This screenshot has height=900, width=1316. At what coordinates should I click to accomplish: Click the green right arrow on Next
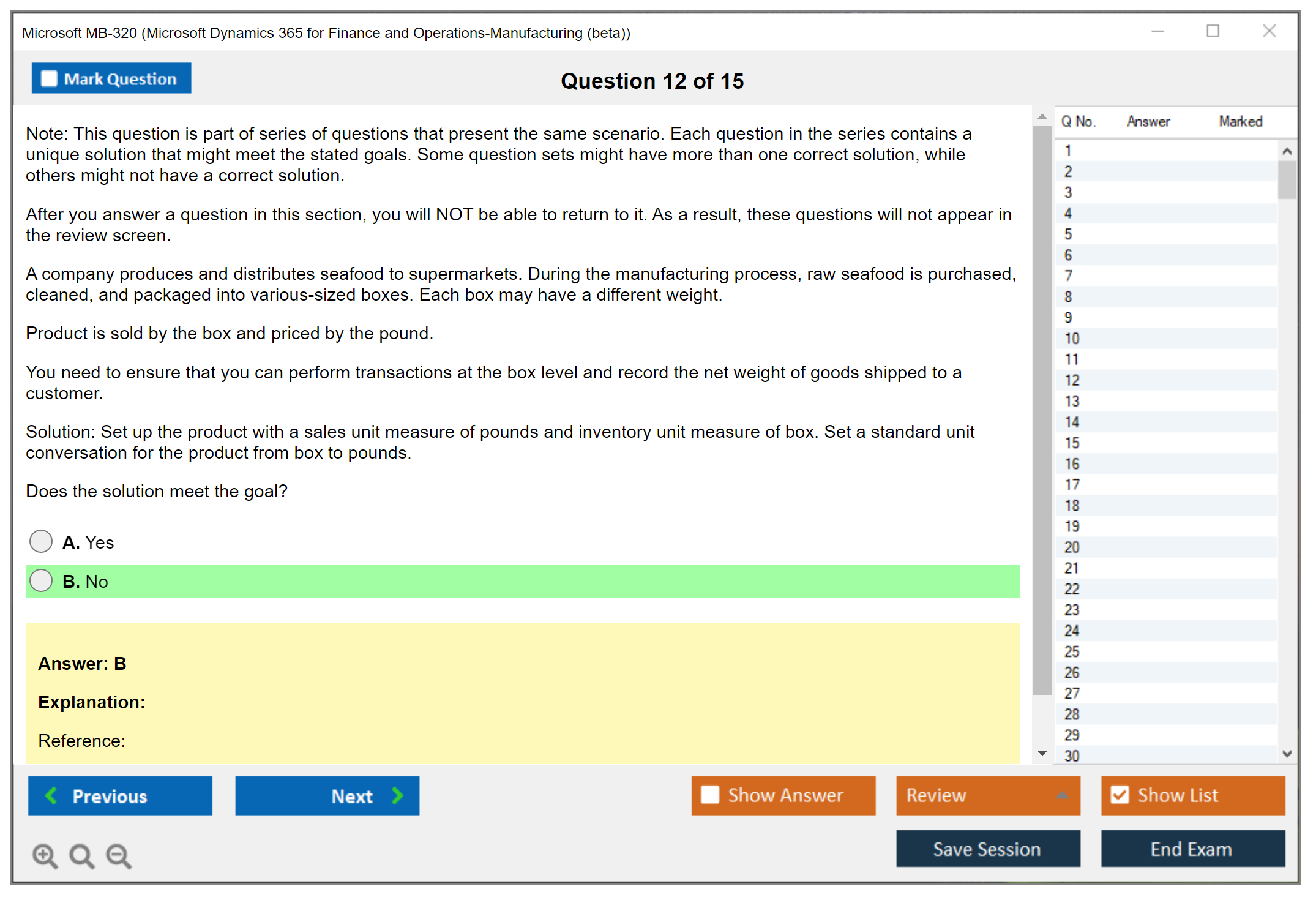(x=397, y=795)
